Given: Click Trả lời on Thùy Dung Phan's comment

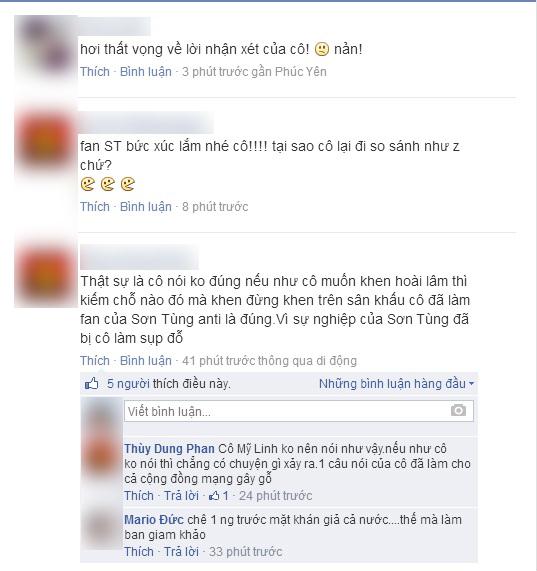Looking at the screenshot, I should point(181,496).
